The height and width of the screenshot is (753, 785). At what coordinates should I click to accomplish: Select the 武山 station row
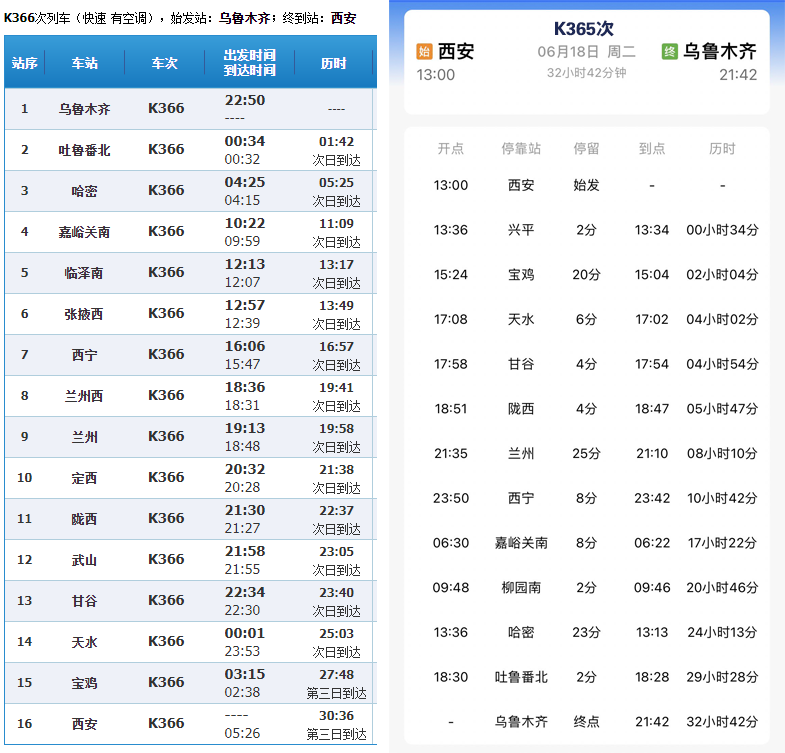[85, 560]
